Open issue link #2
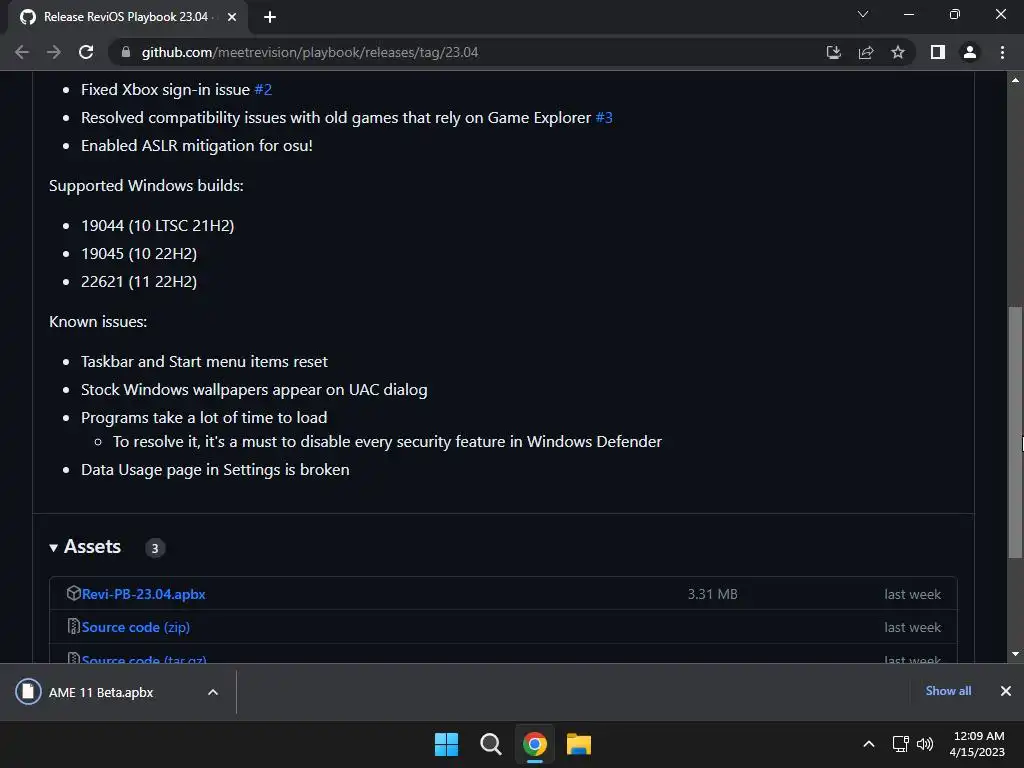Screen dimensions: 1024x768 [x=263, y=89]
